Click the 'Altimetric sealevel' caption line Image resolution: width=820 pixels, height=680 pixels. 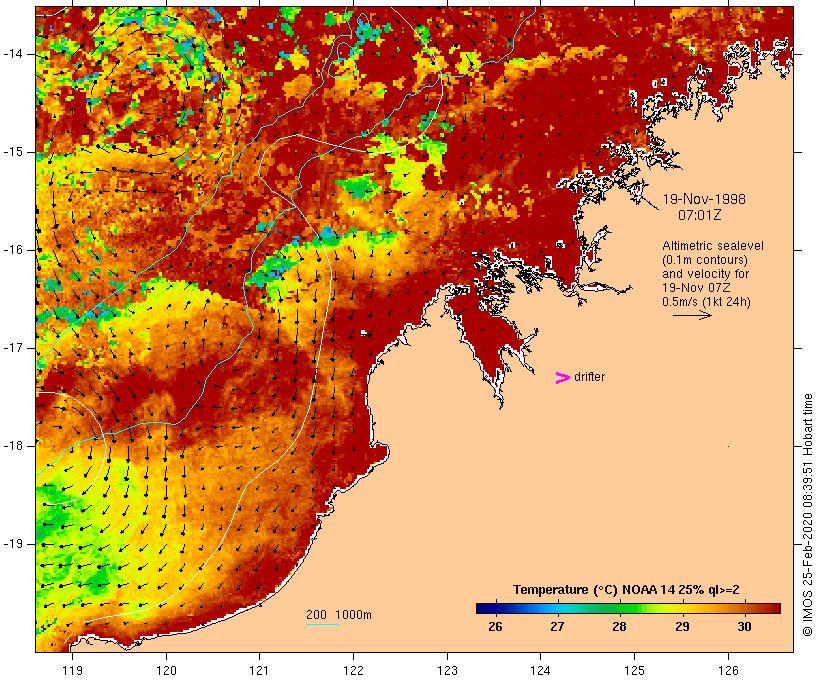pos(713,246)
